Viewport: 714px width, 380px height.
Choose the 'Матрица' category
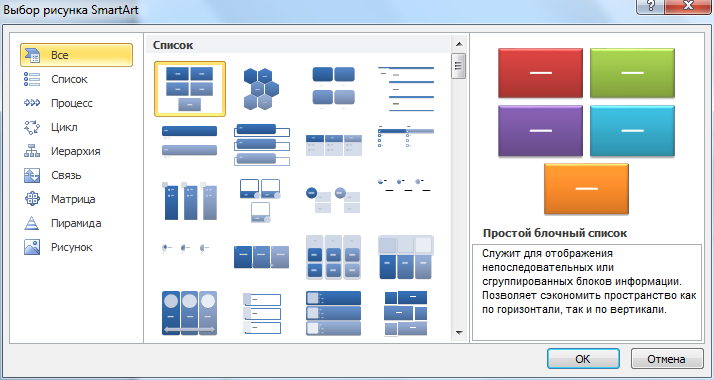[73, 199]
